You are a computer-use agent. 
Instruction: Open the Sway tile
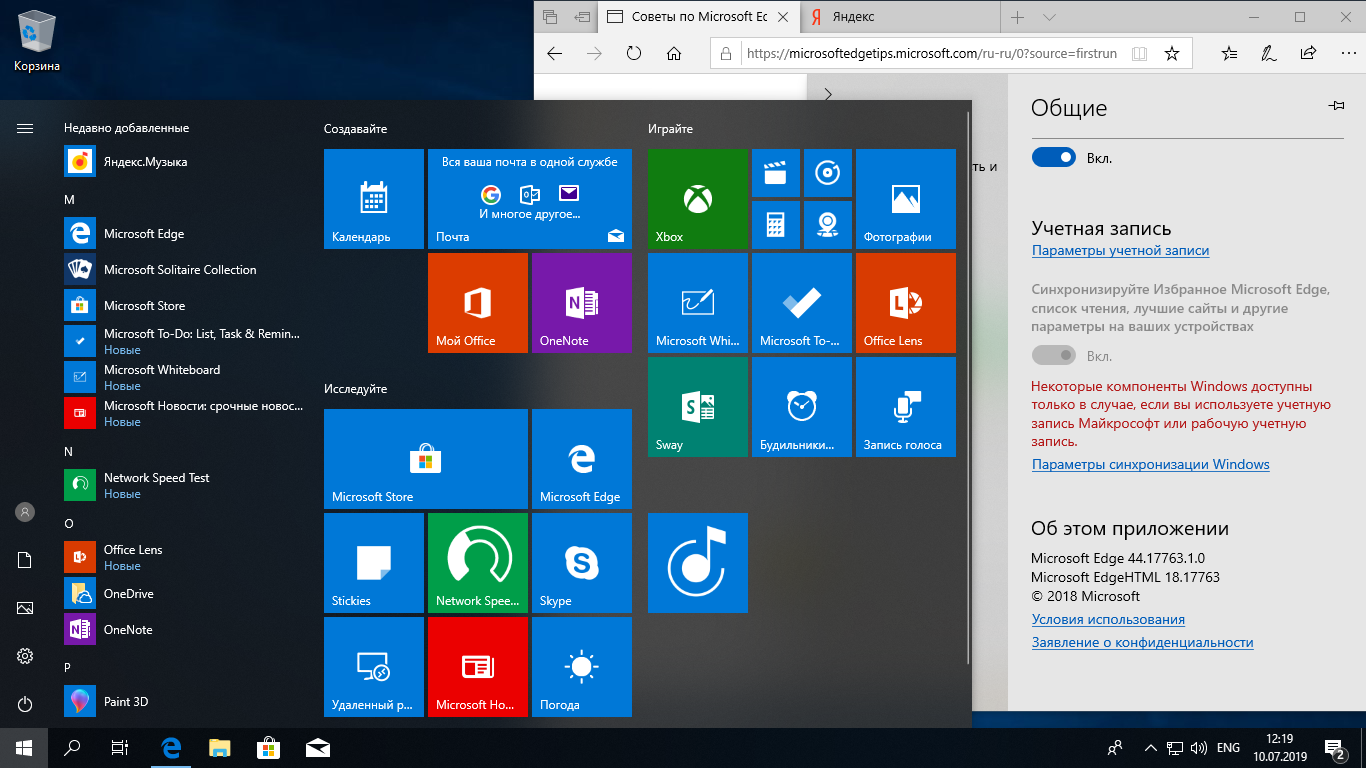698,407
